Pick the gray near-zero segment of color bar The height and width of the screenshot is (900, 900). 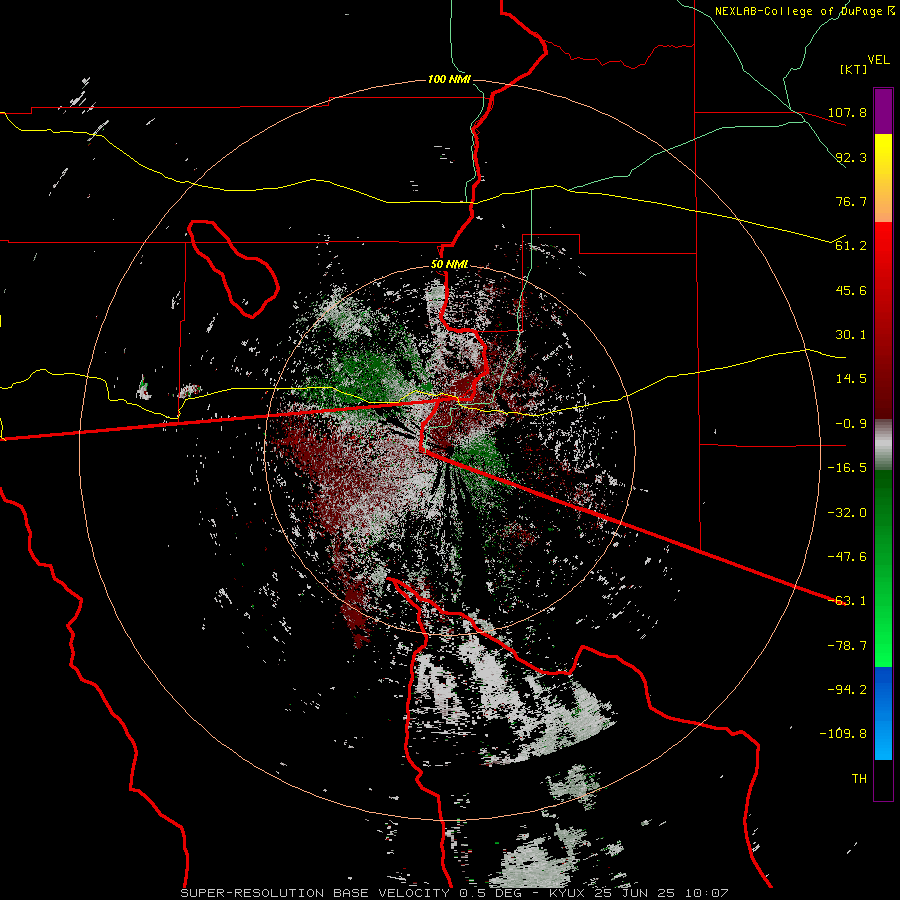pos(883,445)
